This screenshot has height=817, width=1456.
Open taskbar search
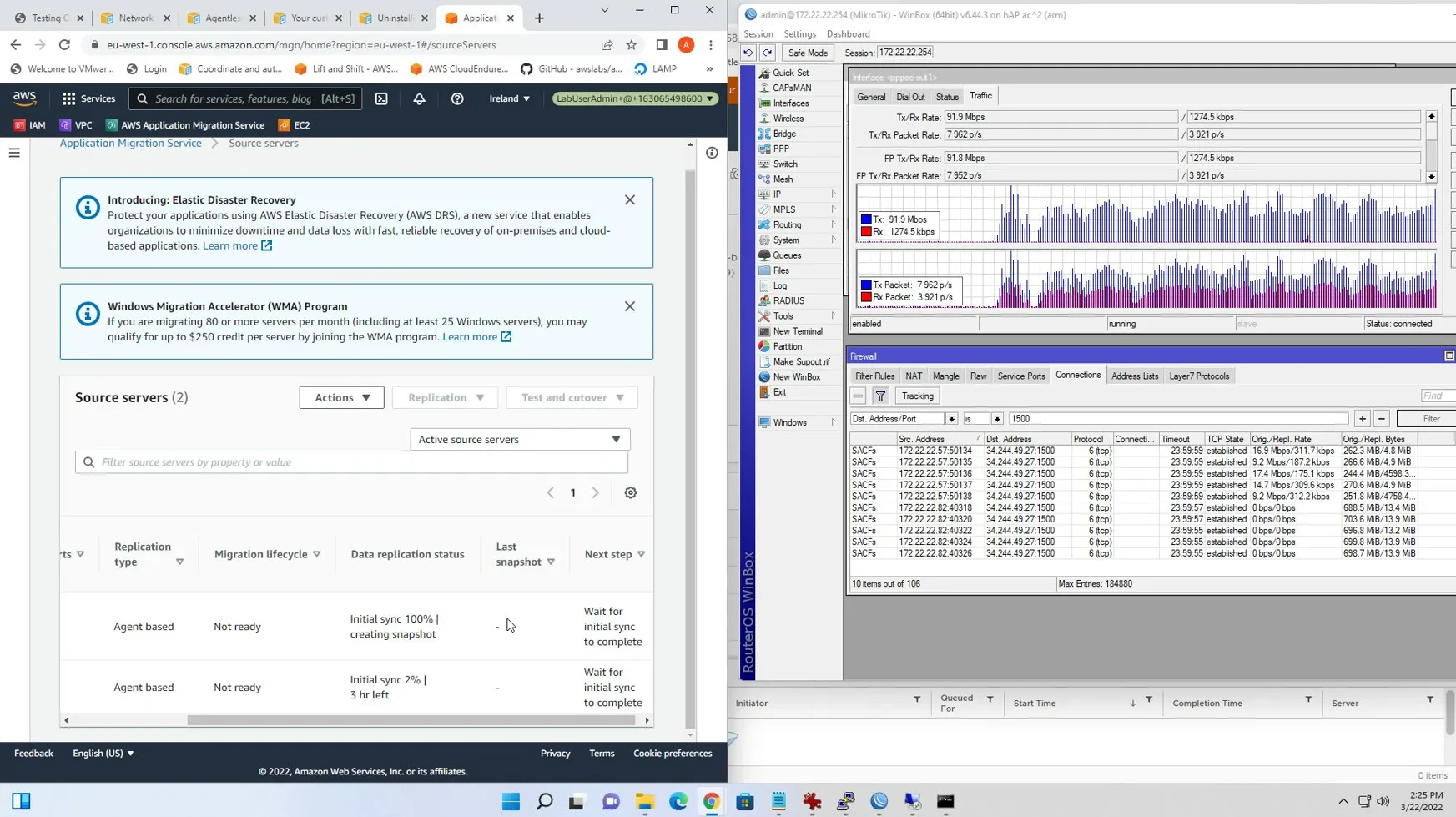[545, 801]
